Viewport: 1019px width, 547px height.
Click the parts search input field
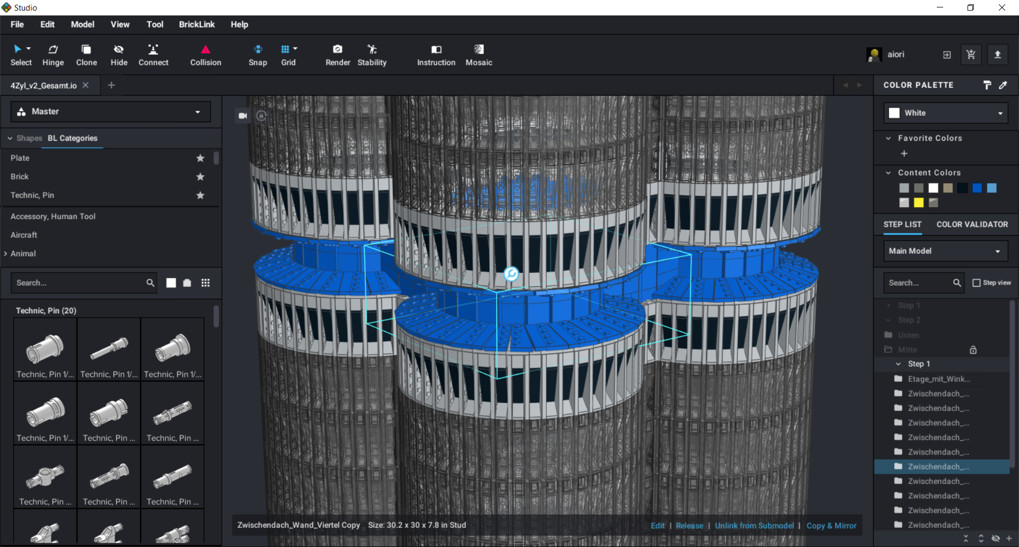[x=78, y=283]
